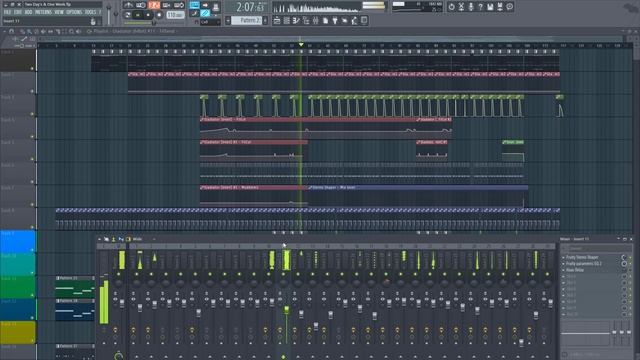Select the playlist playback speaker tool
The width and height of the screenshot is (640, 360).
(x=78, y=31)
